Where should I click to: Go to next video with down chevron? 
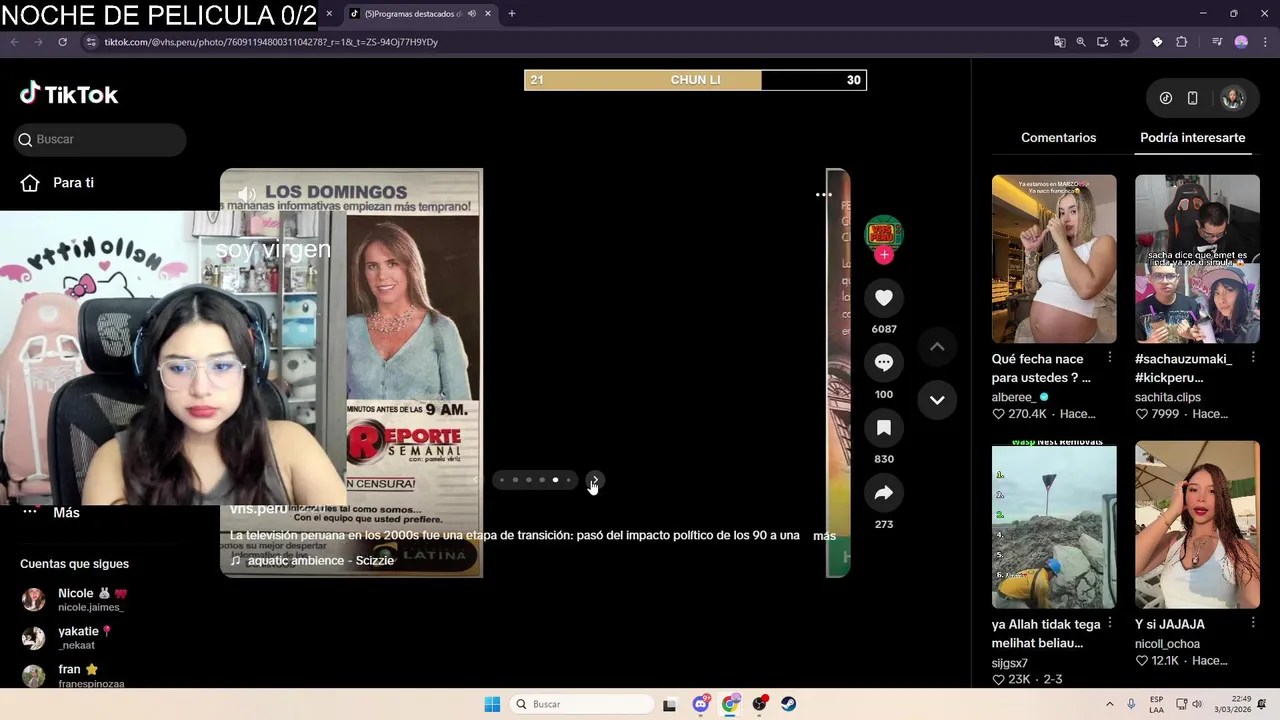[937, 400]
